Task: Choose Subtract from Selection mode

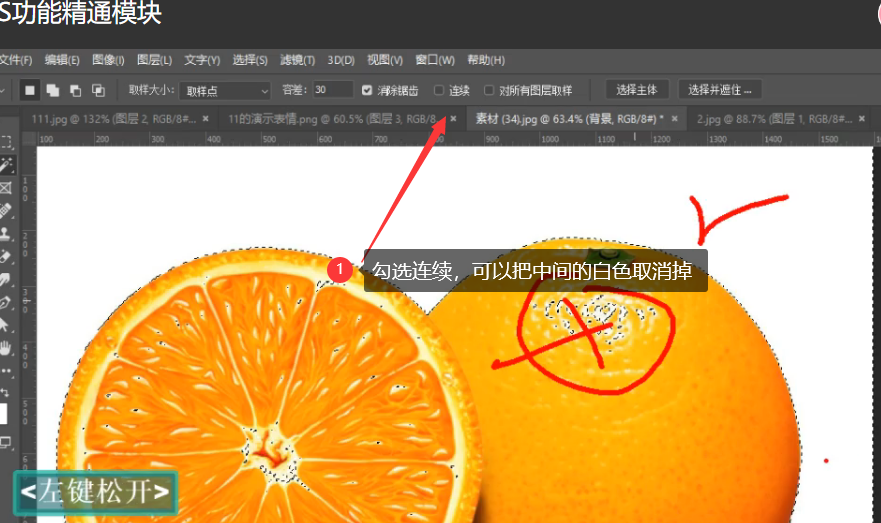Action: pos(75,90)
